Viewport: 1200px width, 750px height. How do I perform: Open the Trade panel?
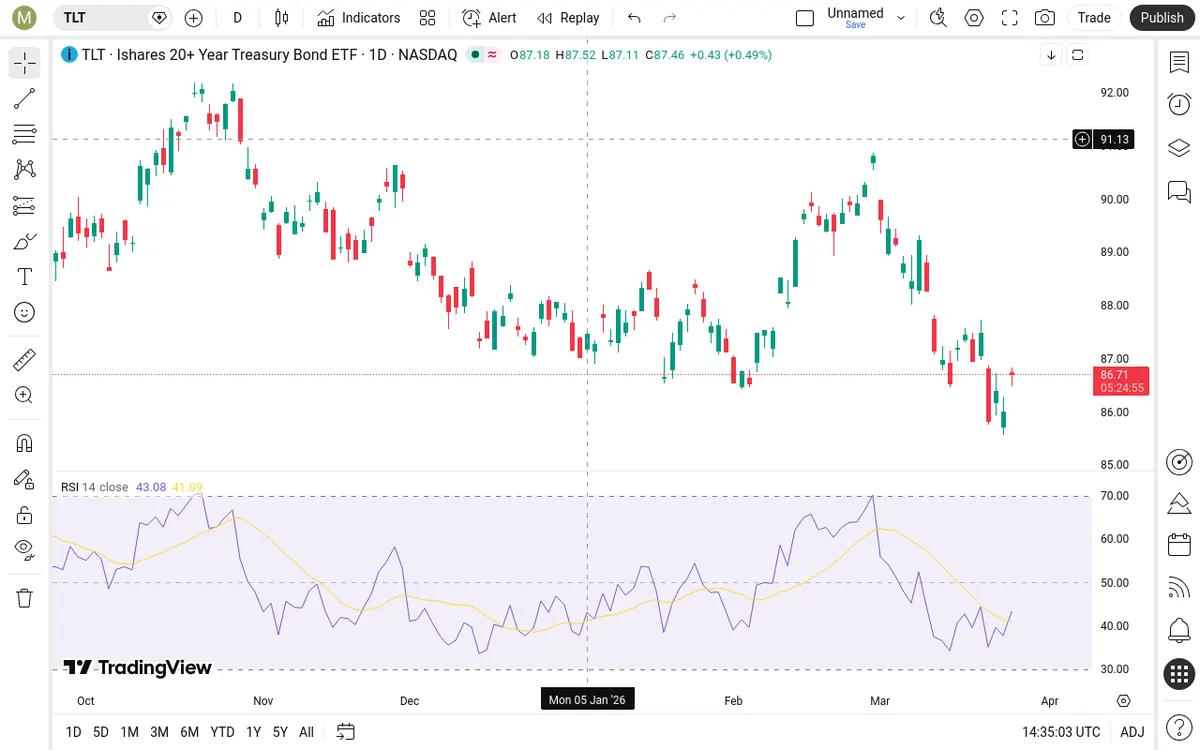(x=1094, y=17)
